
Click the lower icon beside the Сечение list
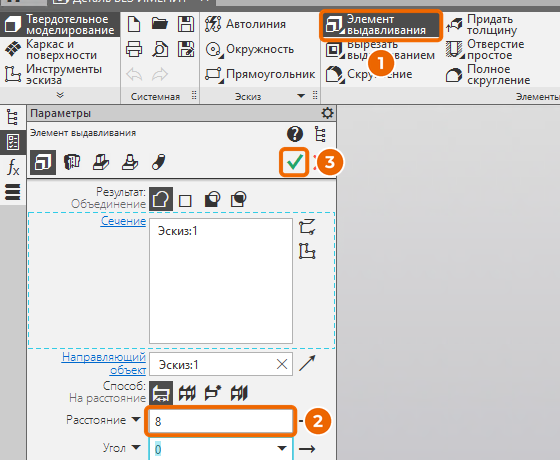coord(307,251)
